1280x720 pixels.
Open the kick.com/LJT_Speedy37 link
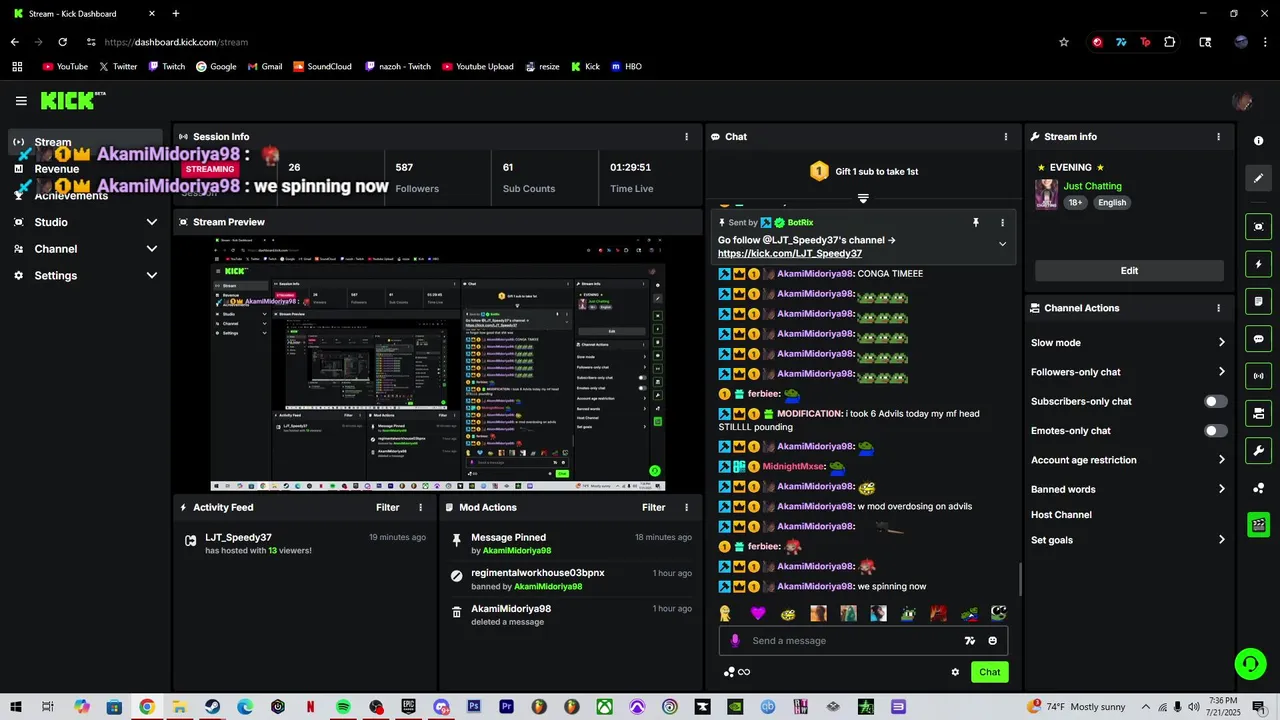coord(790,254)
